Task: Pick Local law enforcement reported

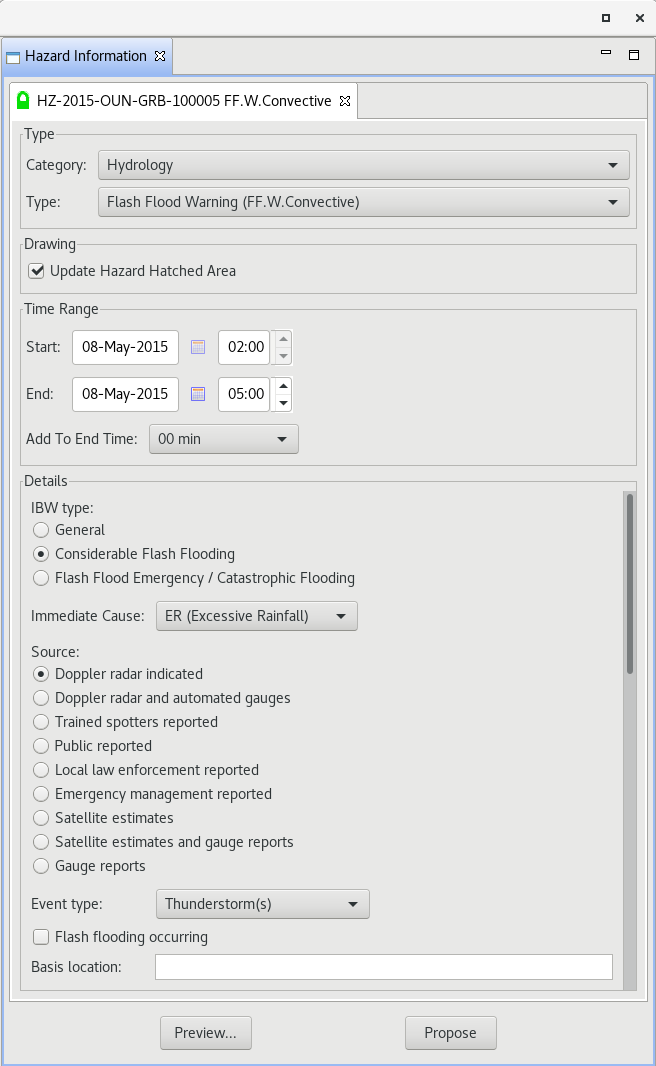Action: pos(41,770)
